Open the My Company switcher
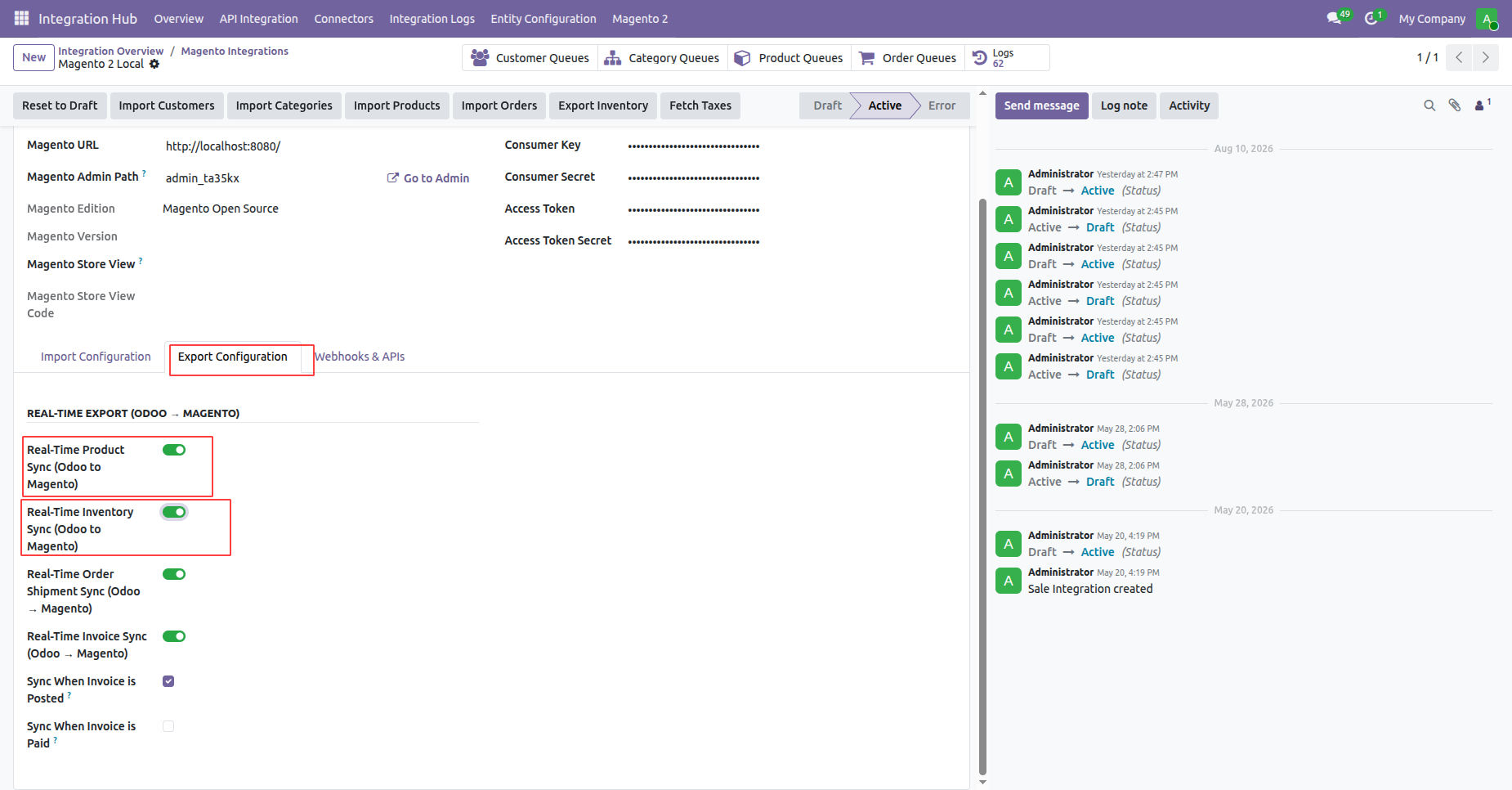Viewport: 1512px width, 790px height. click(1432, 19)
